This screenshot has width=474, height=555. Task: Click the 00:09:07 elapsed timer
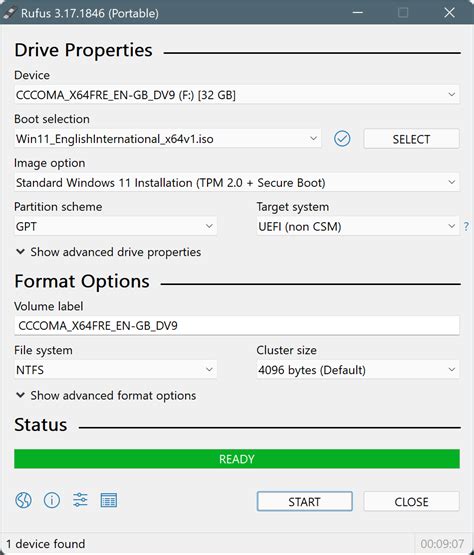click(442, 544)
